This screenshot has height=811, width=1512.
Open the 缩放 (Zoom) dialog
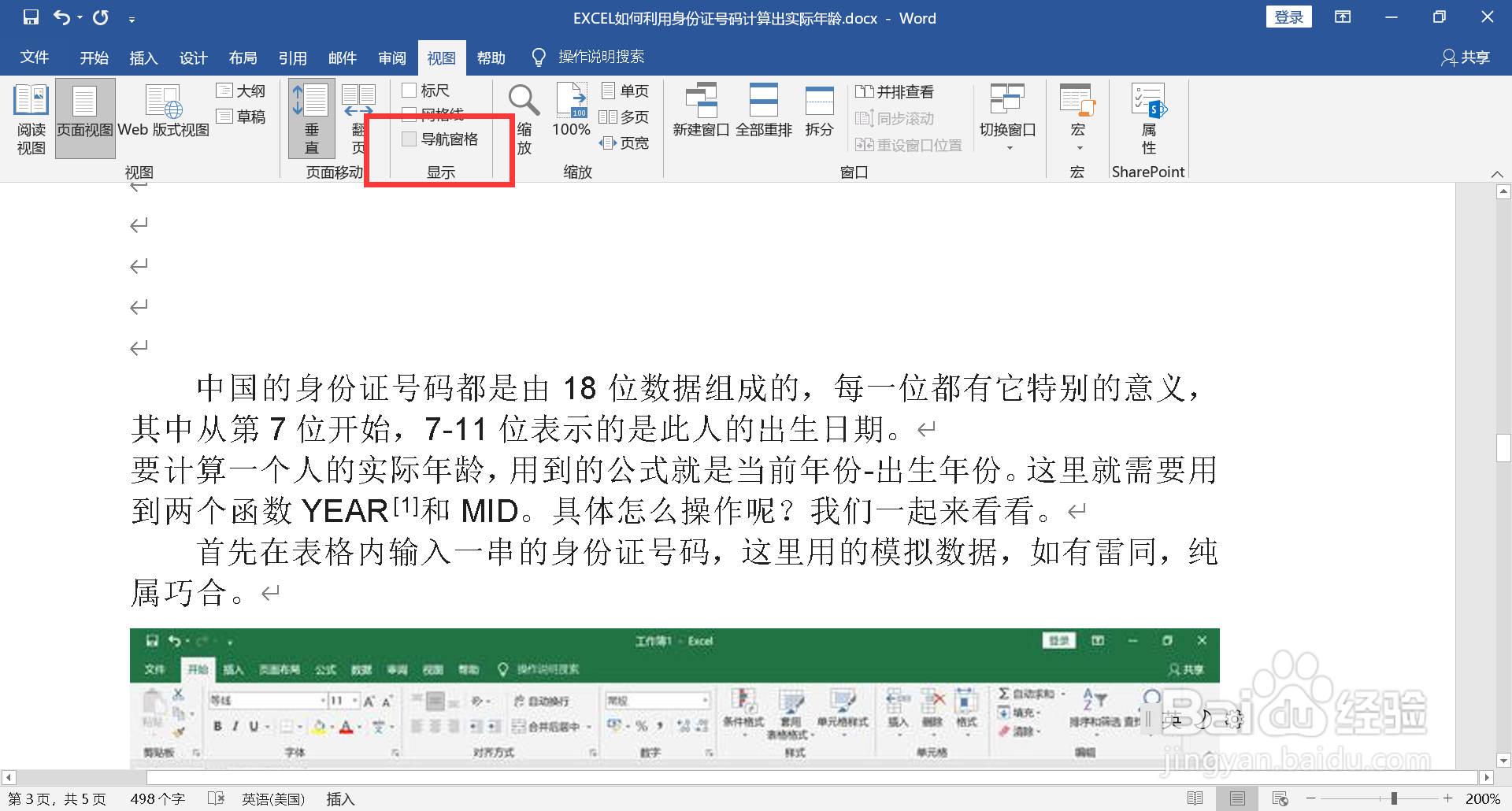(524, 117)
